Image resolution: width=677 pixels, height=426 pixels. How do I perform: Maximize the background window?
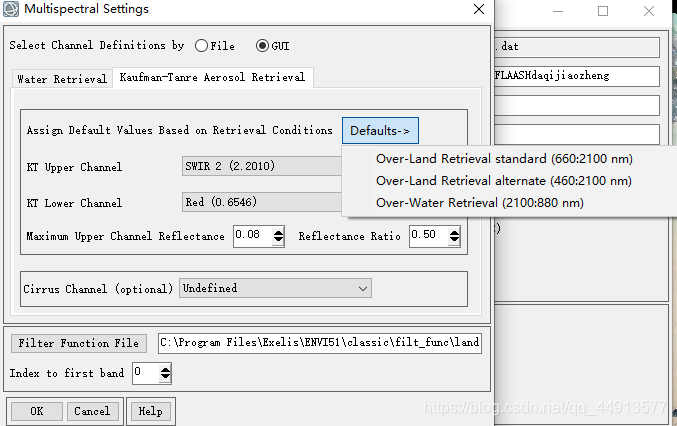(x=603, y=11)
